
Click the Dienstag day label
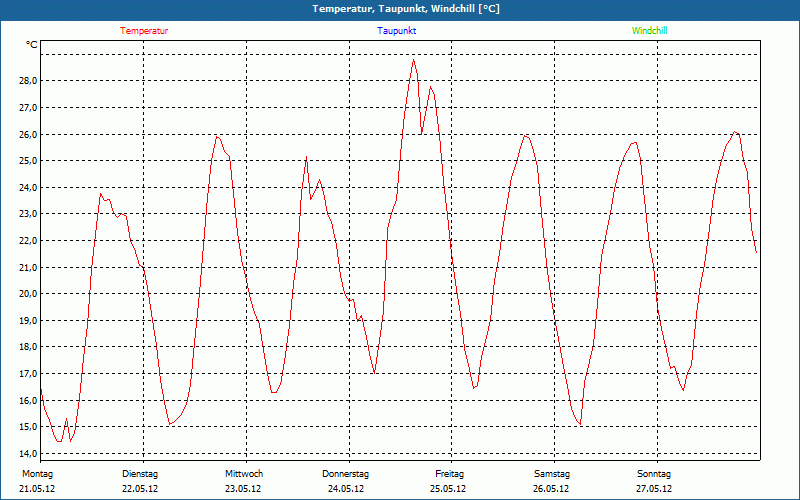[140, 474]
